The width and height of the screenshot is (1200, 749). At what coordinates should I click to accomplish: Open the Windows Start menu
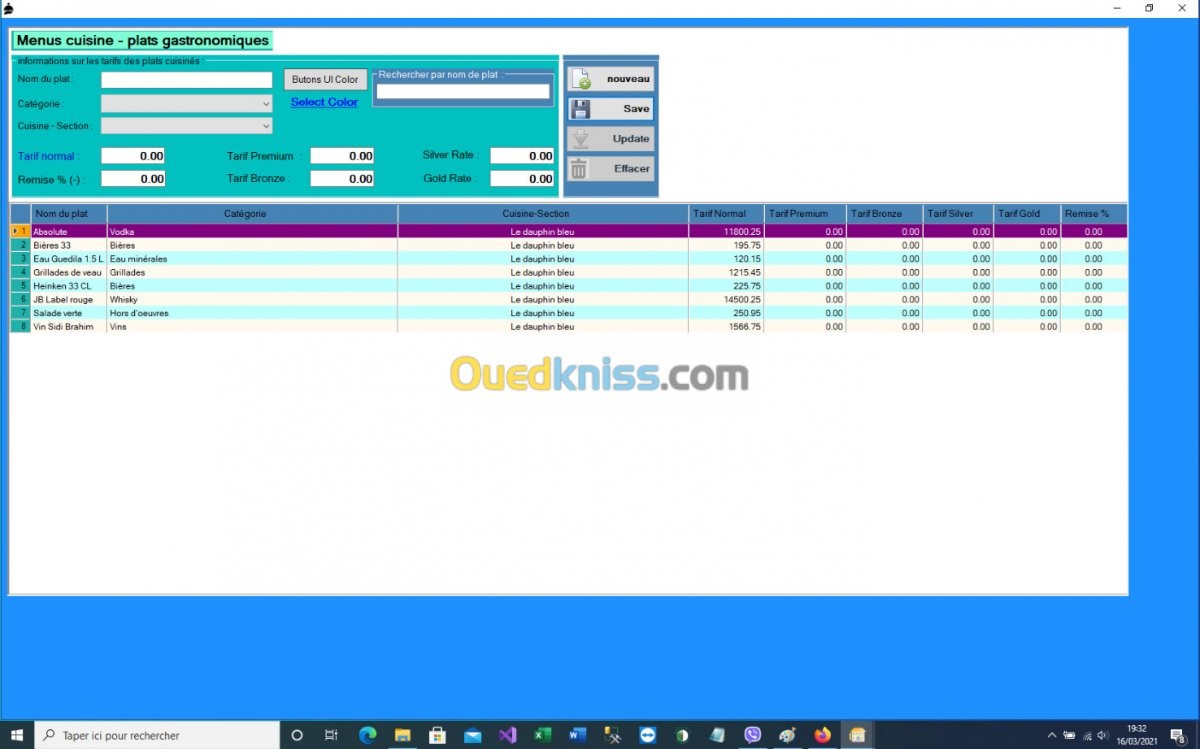coord(17,735)
